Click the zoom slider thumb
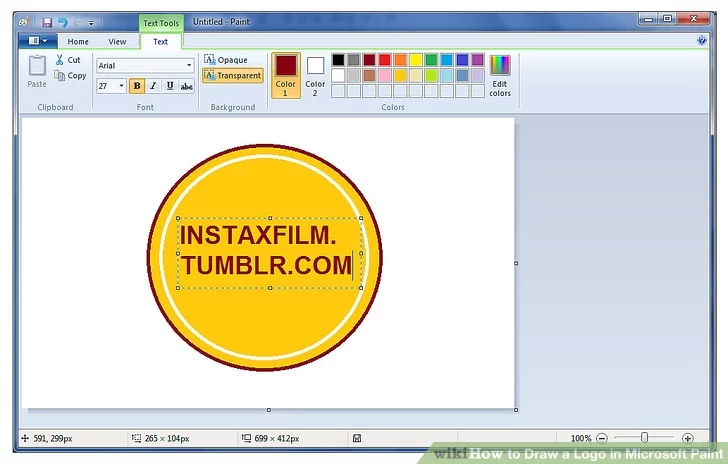 tap(644, 438)
